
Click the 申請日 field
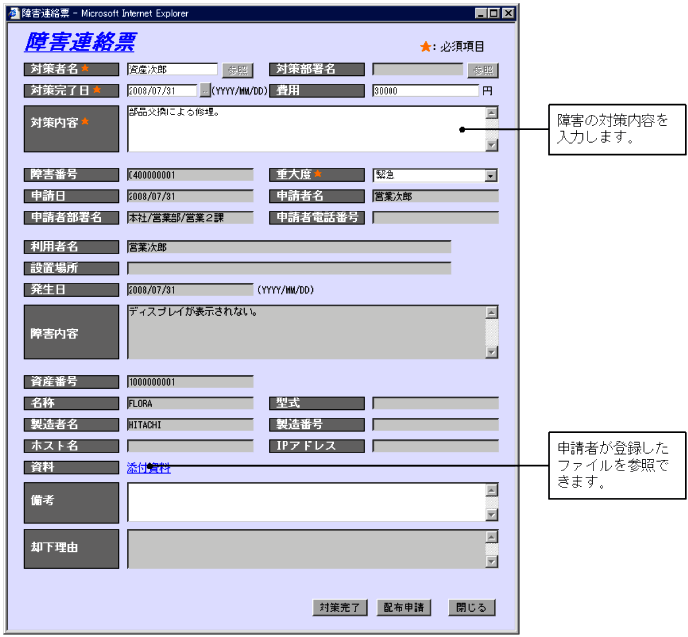(190, 196)
